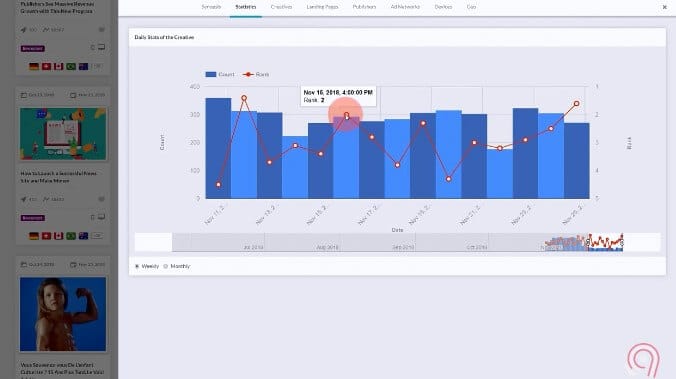Open the Devices tab
The width and height of the screenshot is (676, 379).
pyautogui.click(x=443, y=7)
